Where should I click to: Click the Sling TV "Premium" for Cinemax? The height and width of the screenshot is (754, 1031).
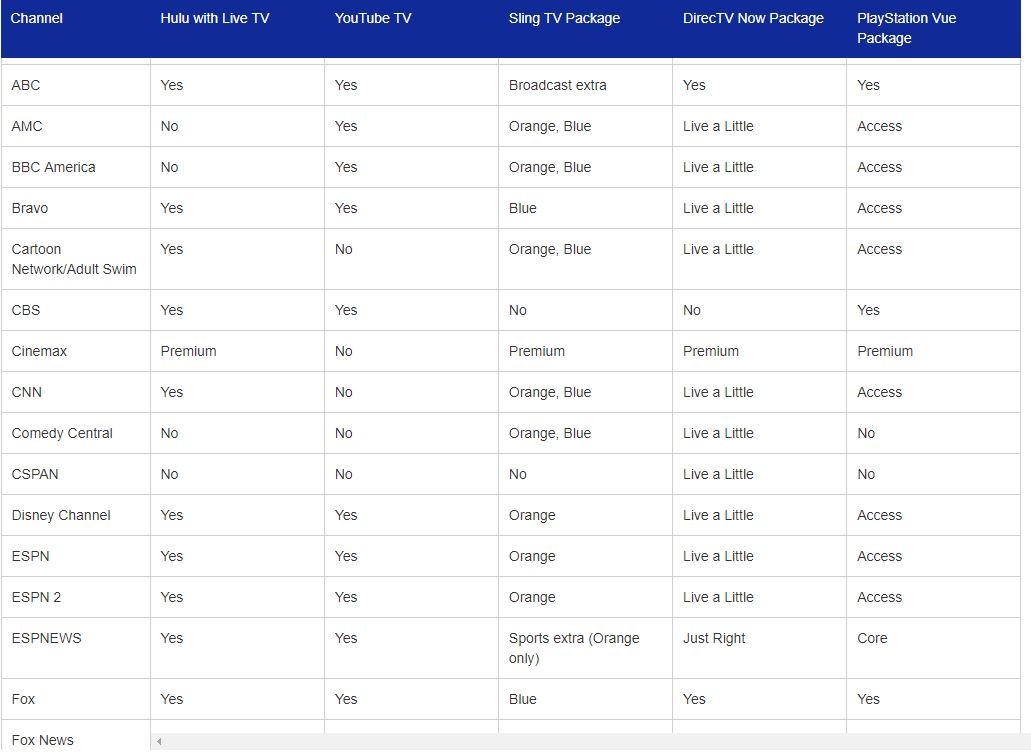537,351
